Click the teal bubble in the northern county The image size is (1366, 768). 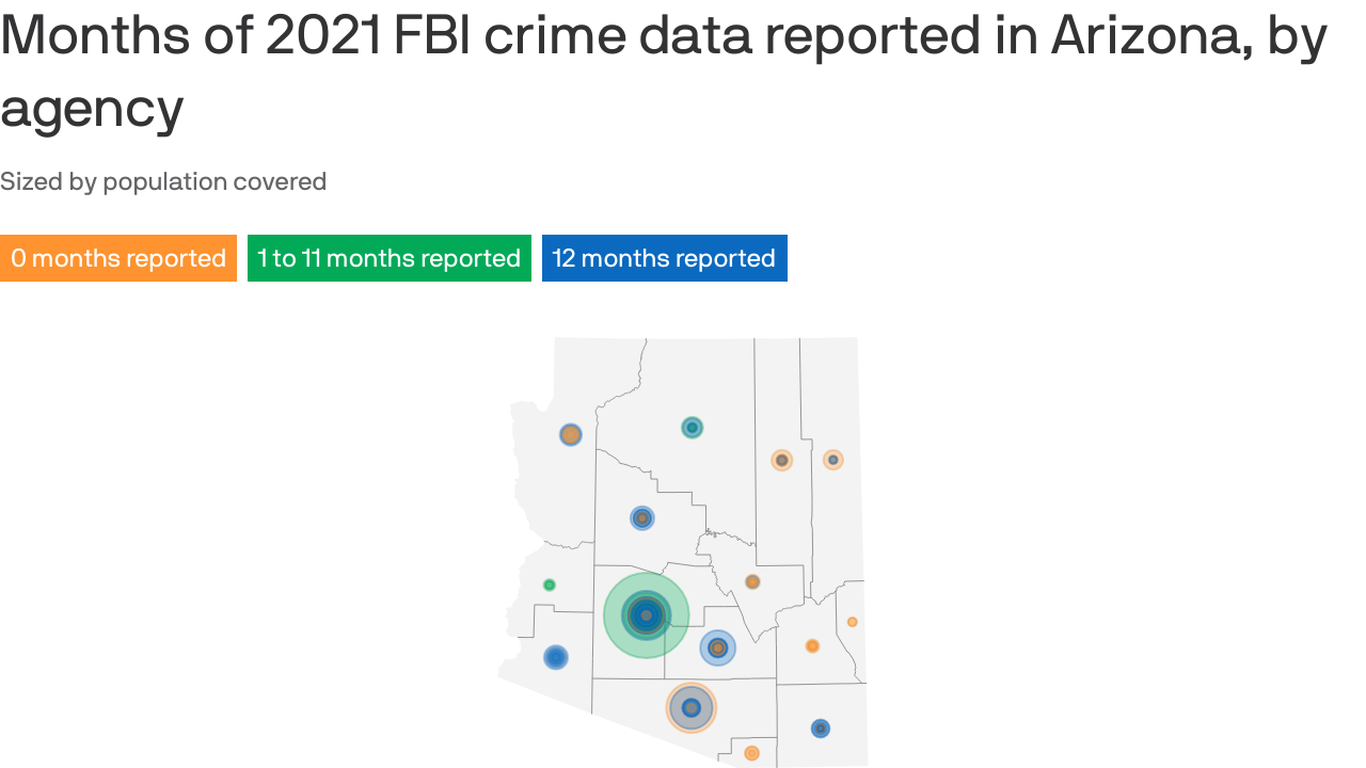(x=692, y=428)
